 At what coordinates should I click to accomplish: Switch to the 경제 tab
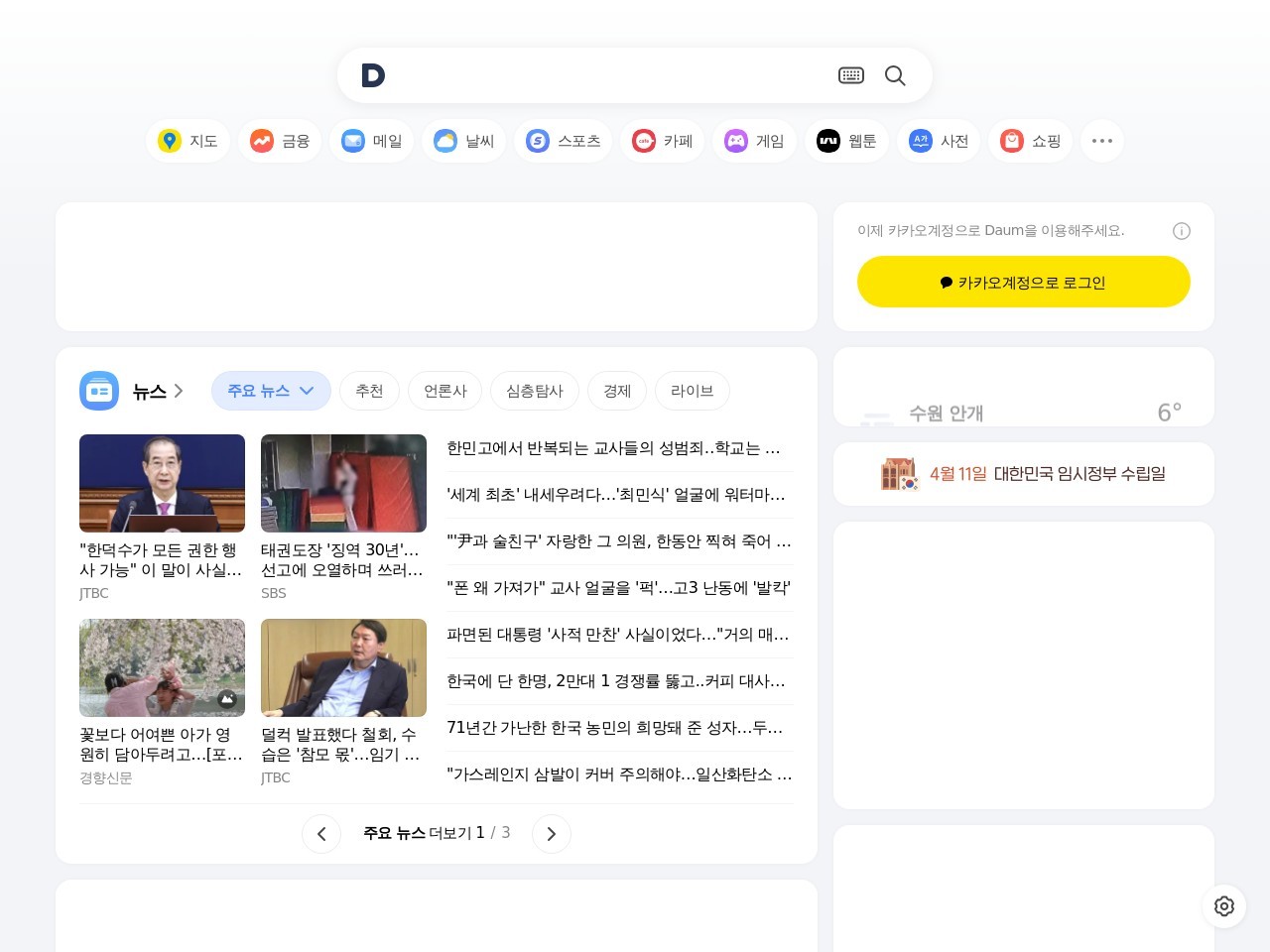[x=617, y=391]
